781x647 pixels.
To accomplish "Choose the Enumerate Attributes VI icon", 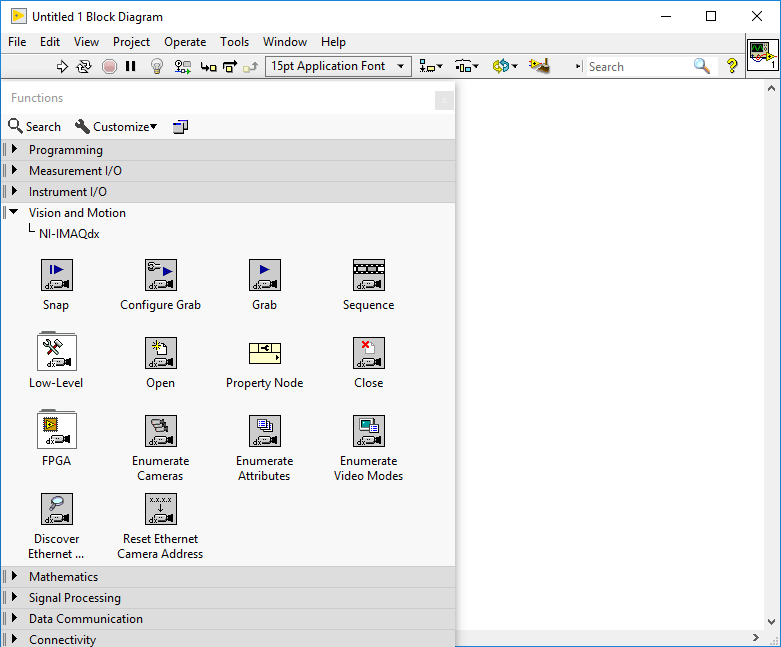I will (x=264, y=431).
